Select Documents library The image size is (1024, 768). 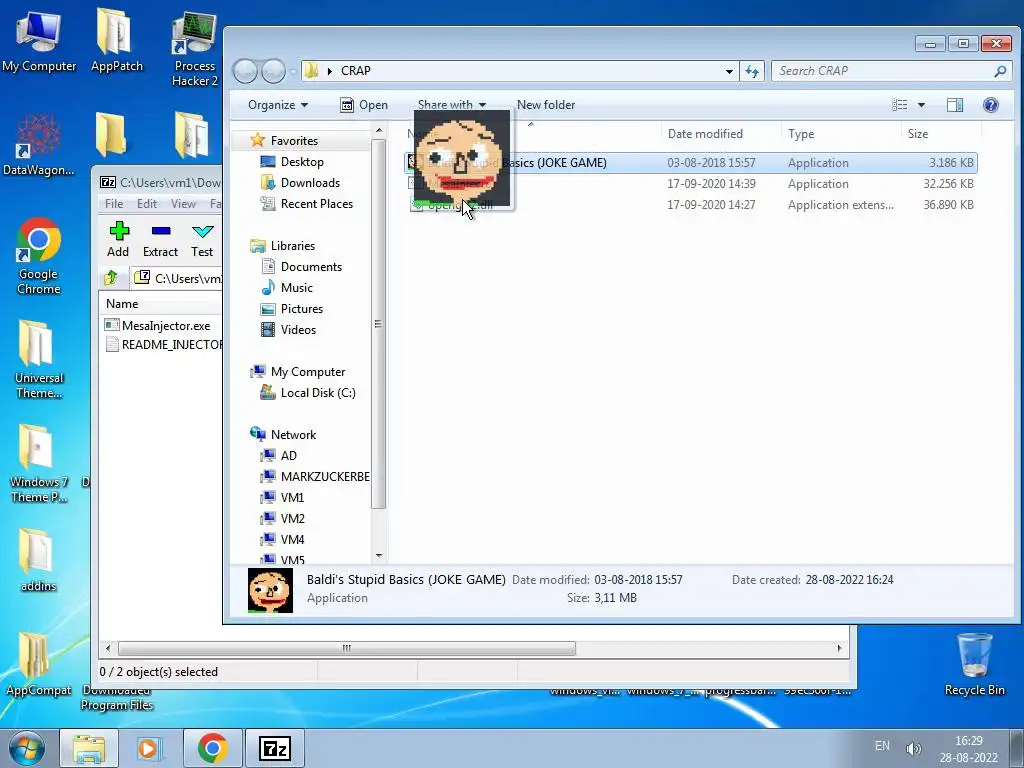point(311,266)
